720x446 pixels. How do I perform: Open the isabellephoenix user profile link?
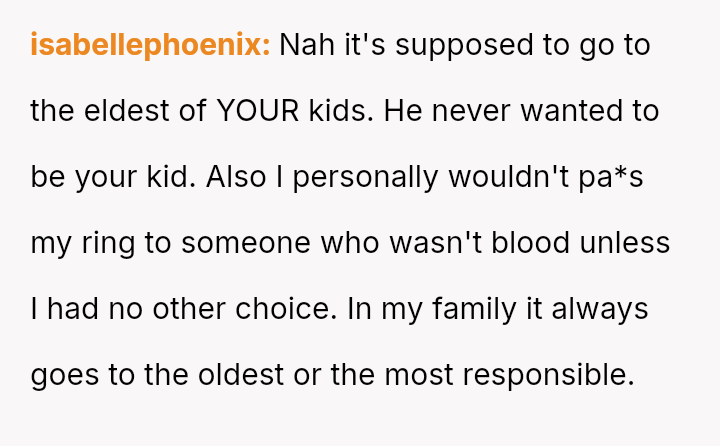coord(150,46)
